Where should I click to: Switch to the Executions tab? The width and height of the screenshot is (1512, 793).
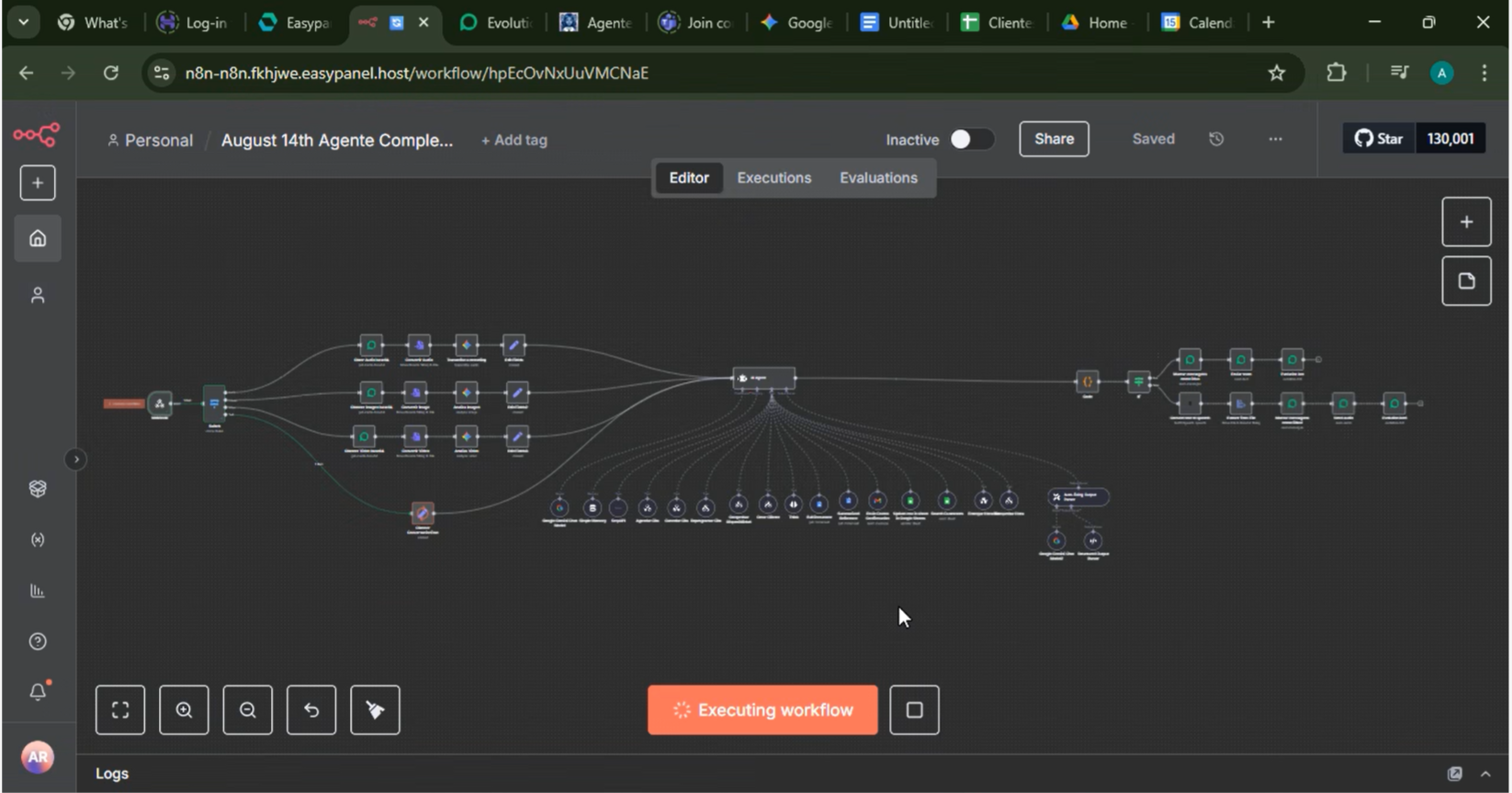pos(773,177)
